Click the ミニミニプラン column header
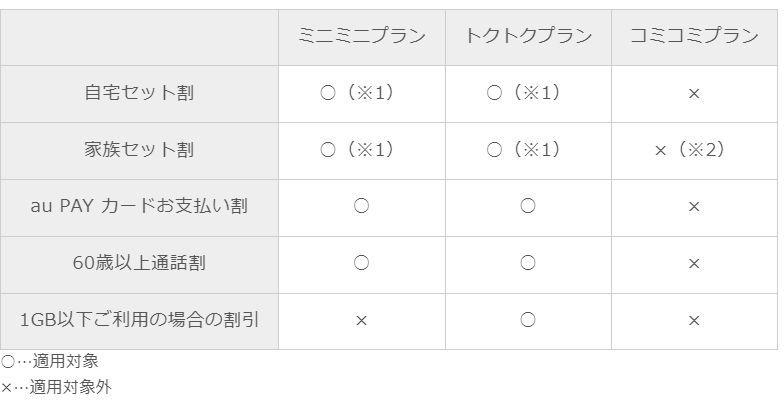 point(361,37)
